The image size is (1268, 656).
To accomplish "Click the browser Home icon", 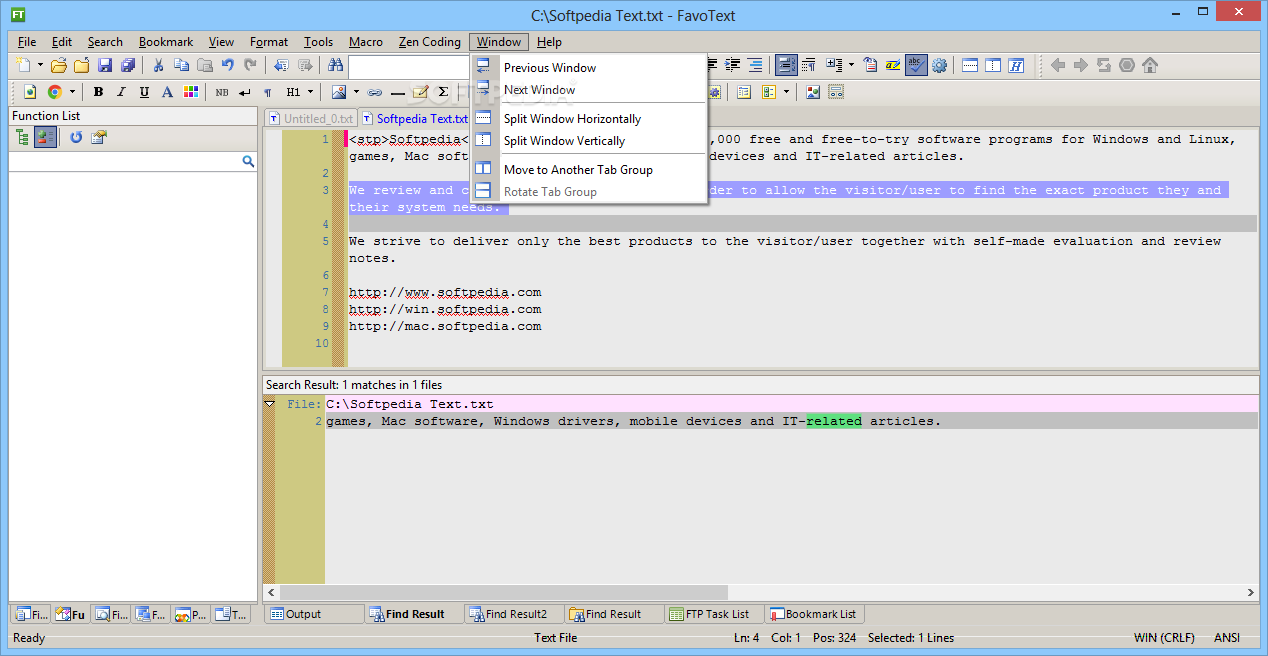I will pos(1150,65).
